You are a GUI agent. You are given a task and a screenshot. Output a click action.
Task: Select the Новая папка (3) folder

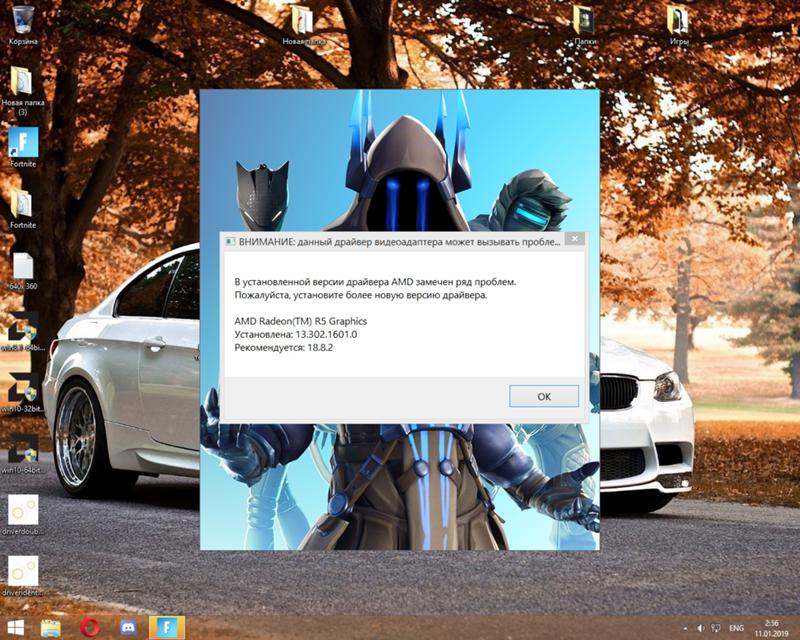tap(22, 91)
